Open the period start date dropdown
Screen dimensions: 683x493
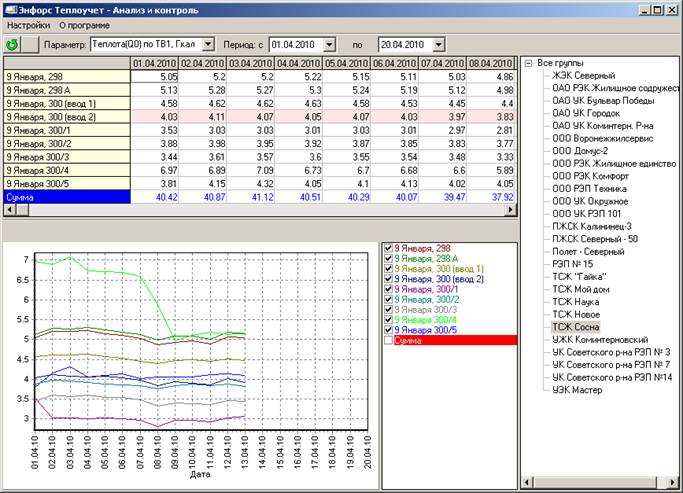click(x=330, y=44)
